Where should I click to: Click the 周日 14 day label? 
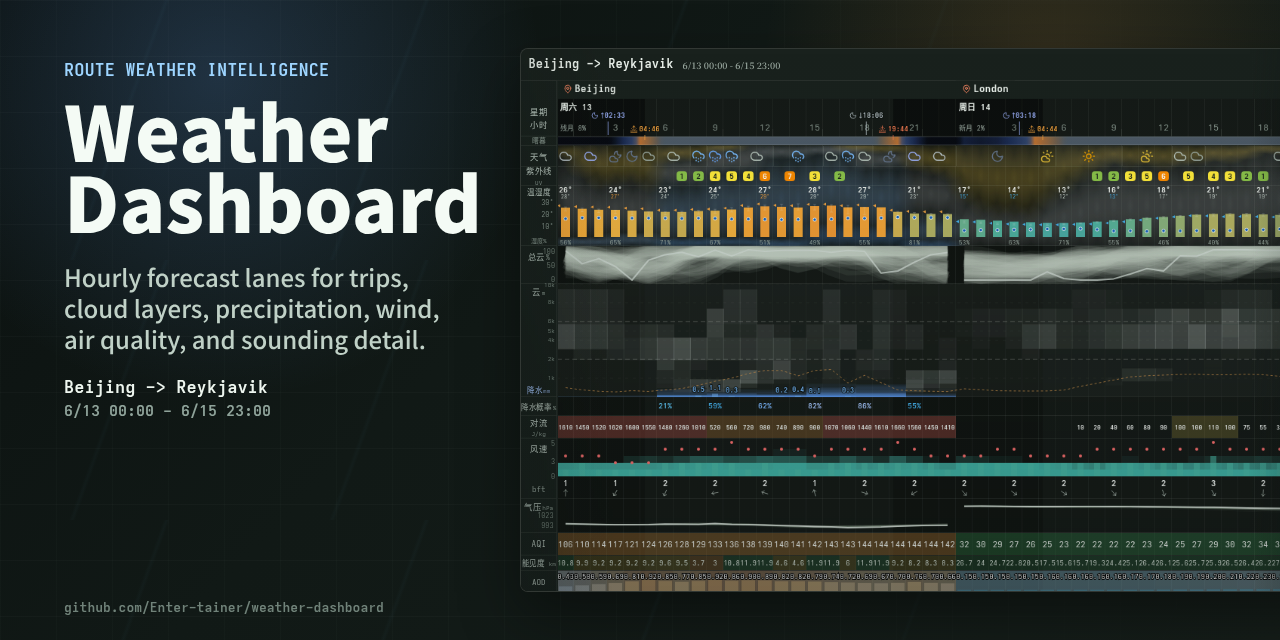(975, 107)
